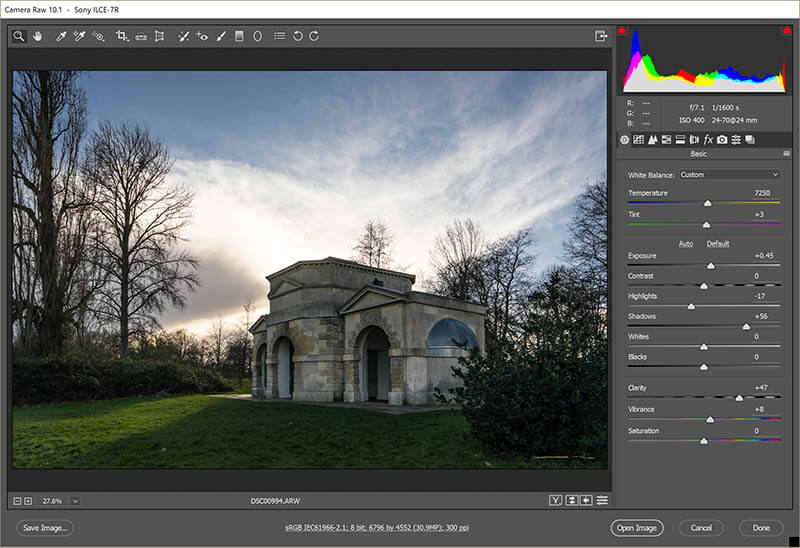Click the Vibrance slider handle
The height and width of the screenshot is (548, 800).
[710, 420]
